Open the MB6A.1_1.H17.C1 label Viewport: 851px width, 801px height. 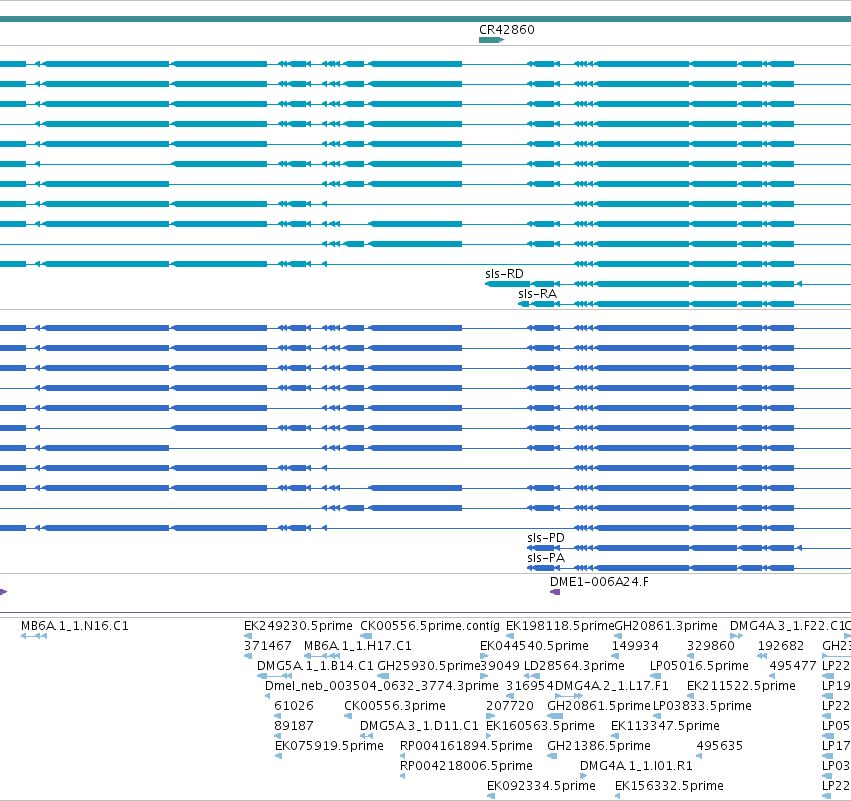358,646
